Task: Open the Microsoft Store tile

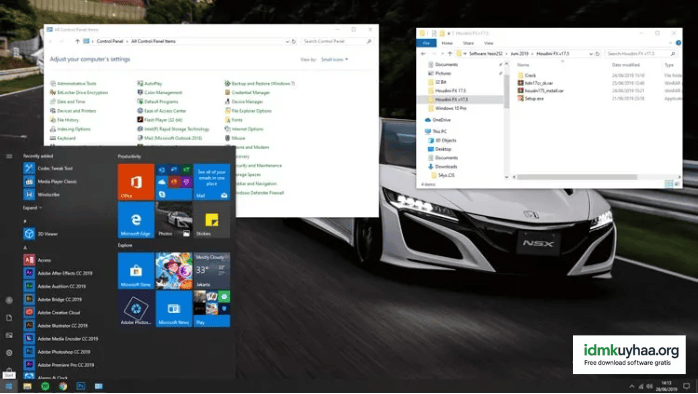Action: pos(136,270)
